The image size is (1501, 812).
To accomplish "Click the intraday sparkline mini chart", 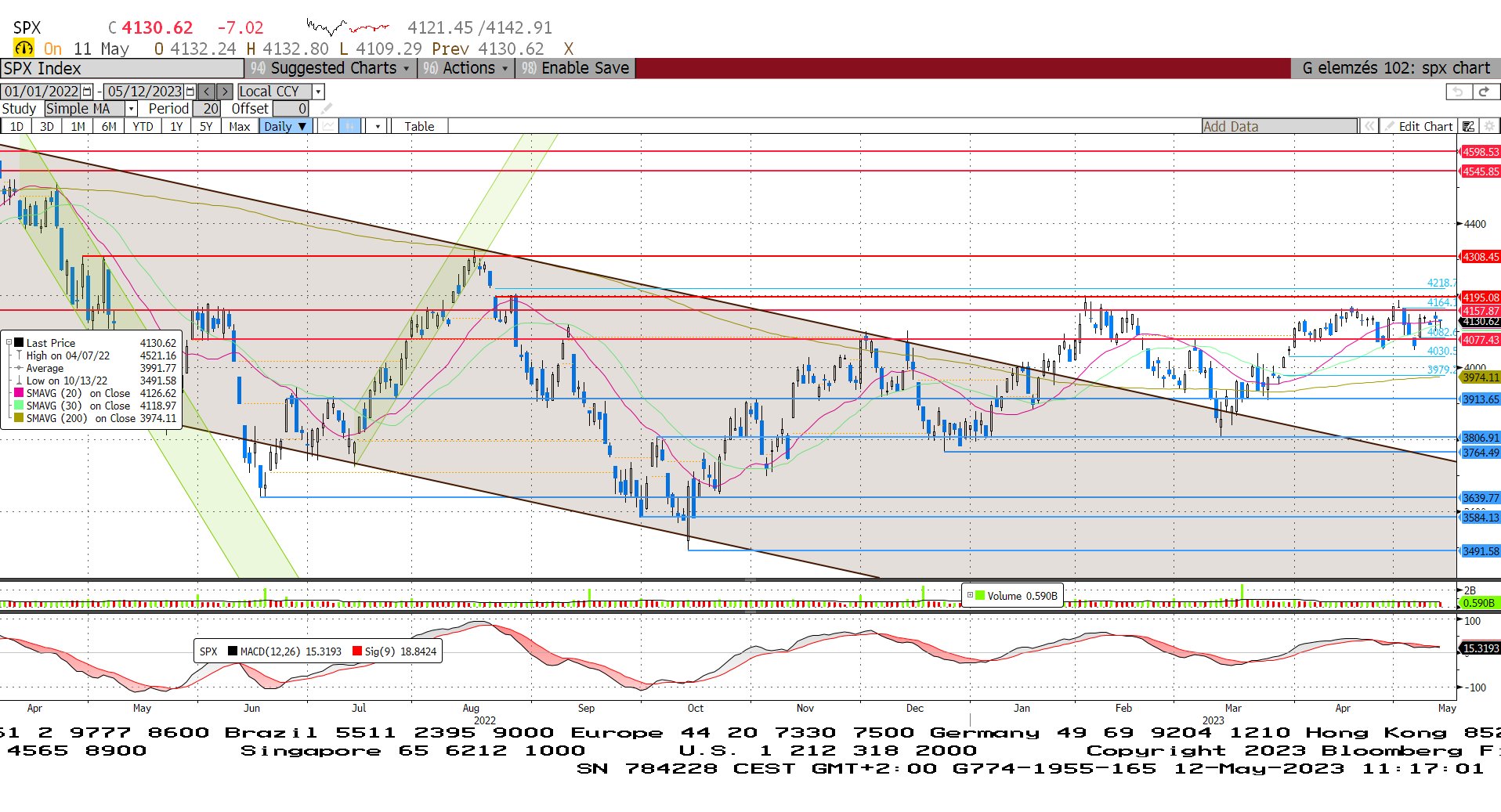I will (348, 27).
